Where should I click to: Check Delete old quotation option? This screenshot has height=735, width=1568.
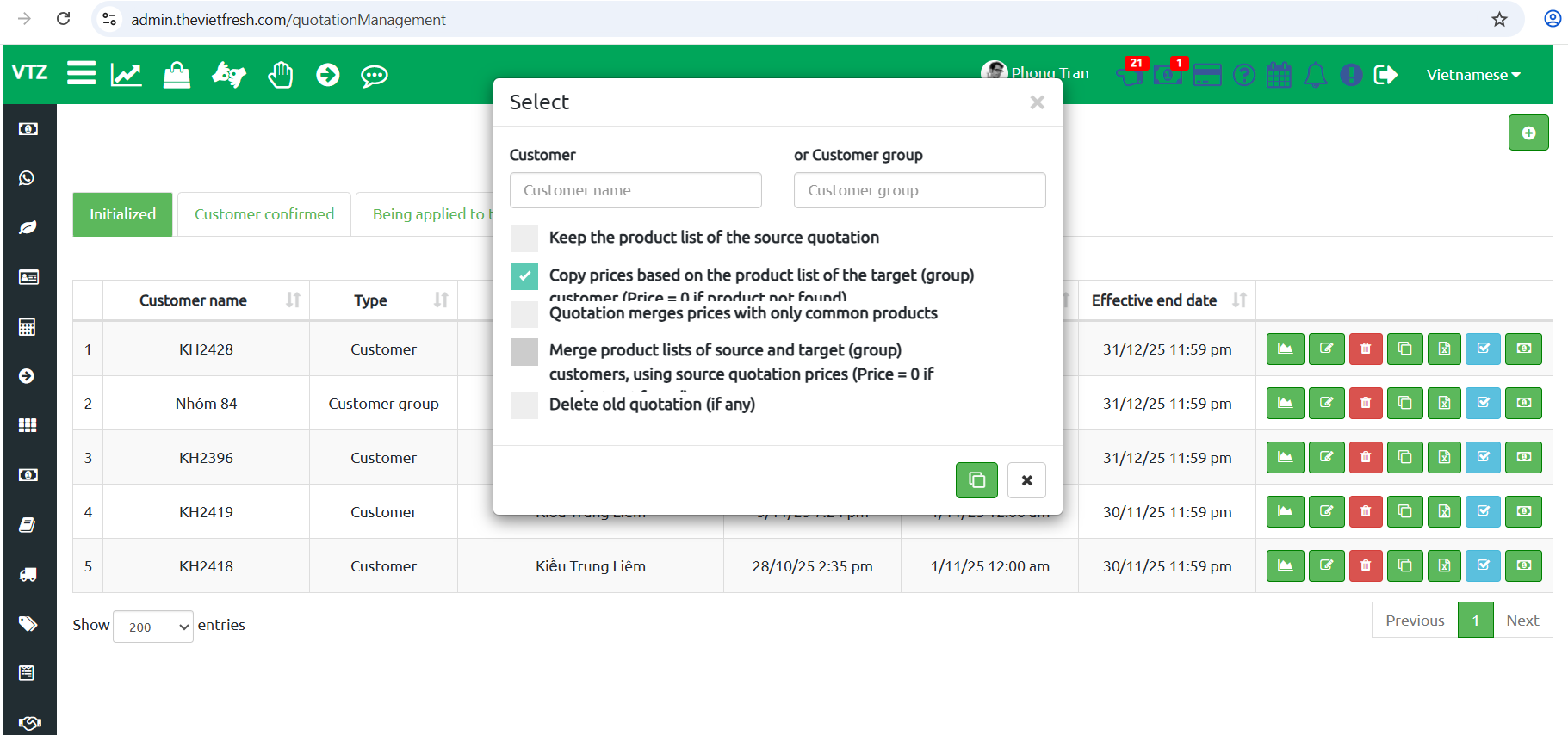click(524, 405)
